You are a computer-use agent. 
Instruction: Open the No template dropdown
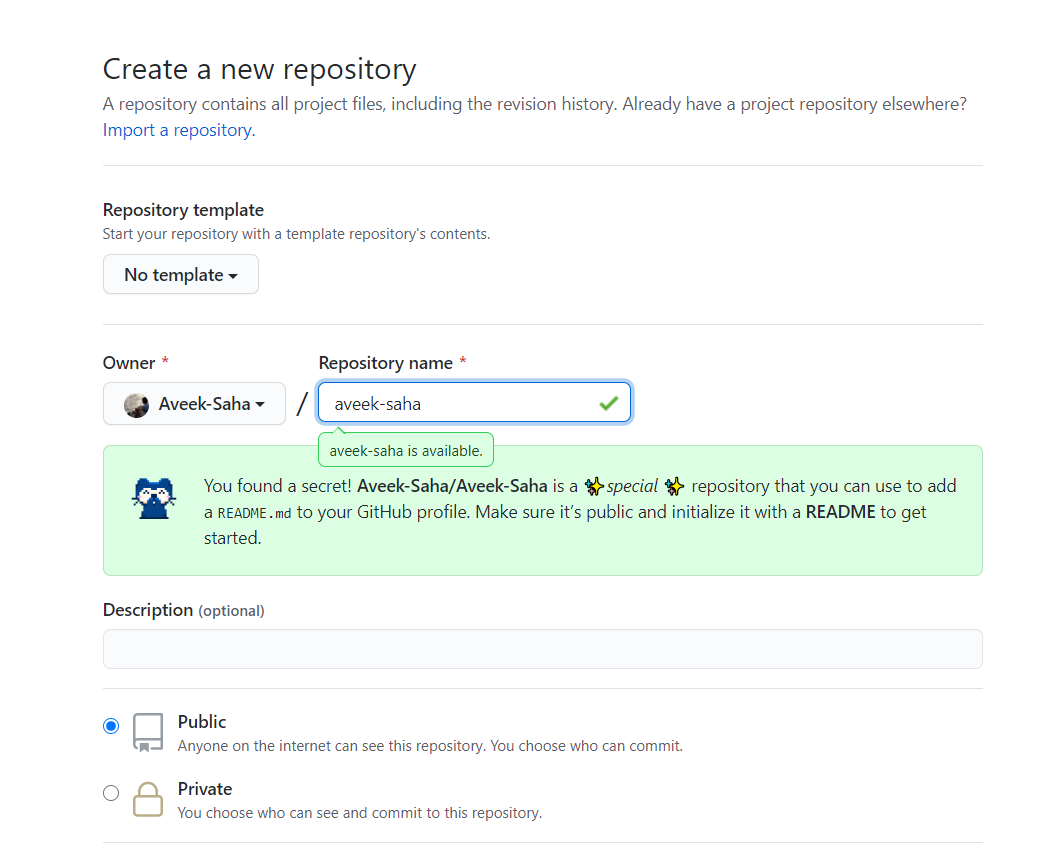coord(180,274)
